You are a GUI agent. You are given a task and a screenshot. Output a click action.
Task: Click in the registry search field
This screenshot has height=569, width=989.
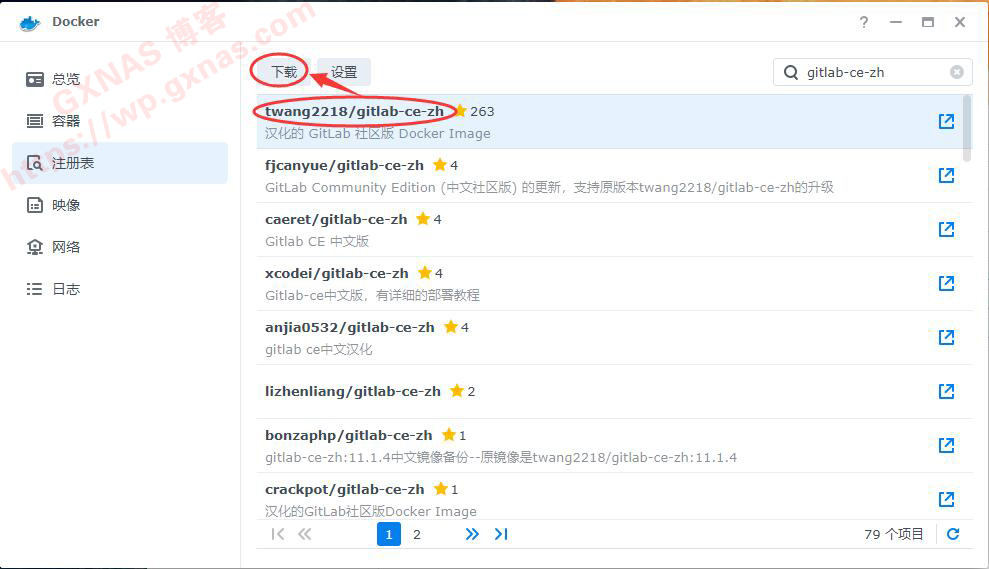point(872,72)
